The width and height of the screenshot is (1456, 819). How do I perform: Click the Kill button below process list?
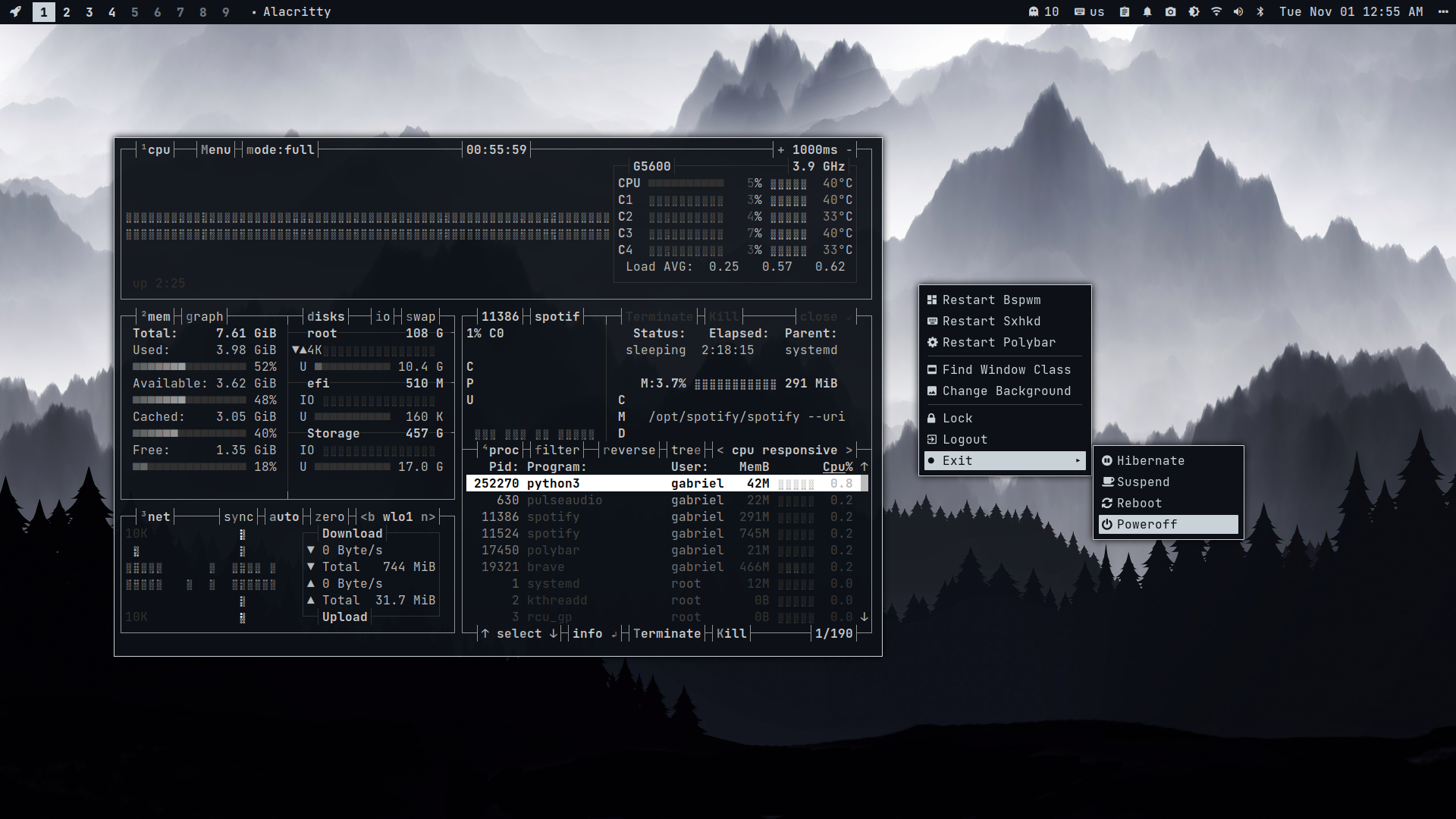[x=731, y=633]
